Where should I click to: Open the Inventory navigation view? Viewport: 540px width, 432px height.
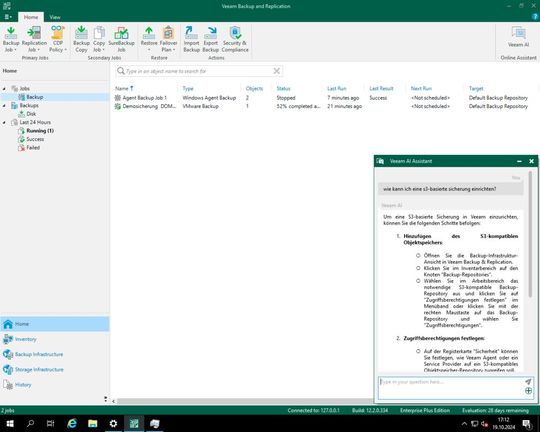pos(55,339)
